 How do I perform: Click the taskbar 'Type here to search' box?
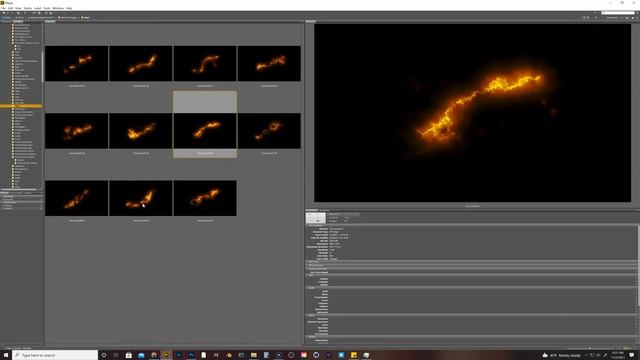(x=56, y=355)
